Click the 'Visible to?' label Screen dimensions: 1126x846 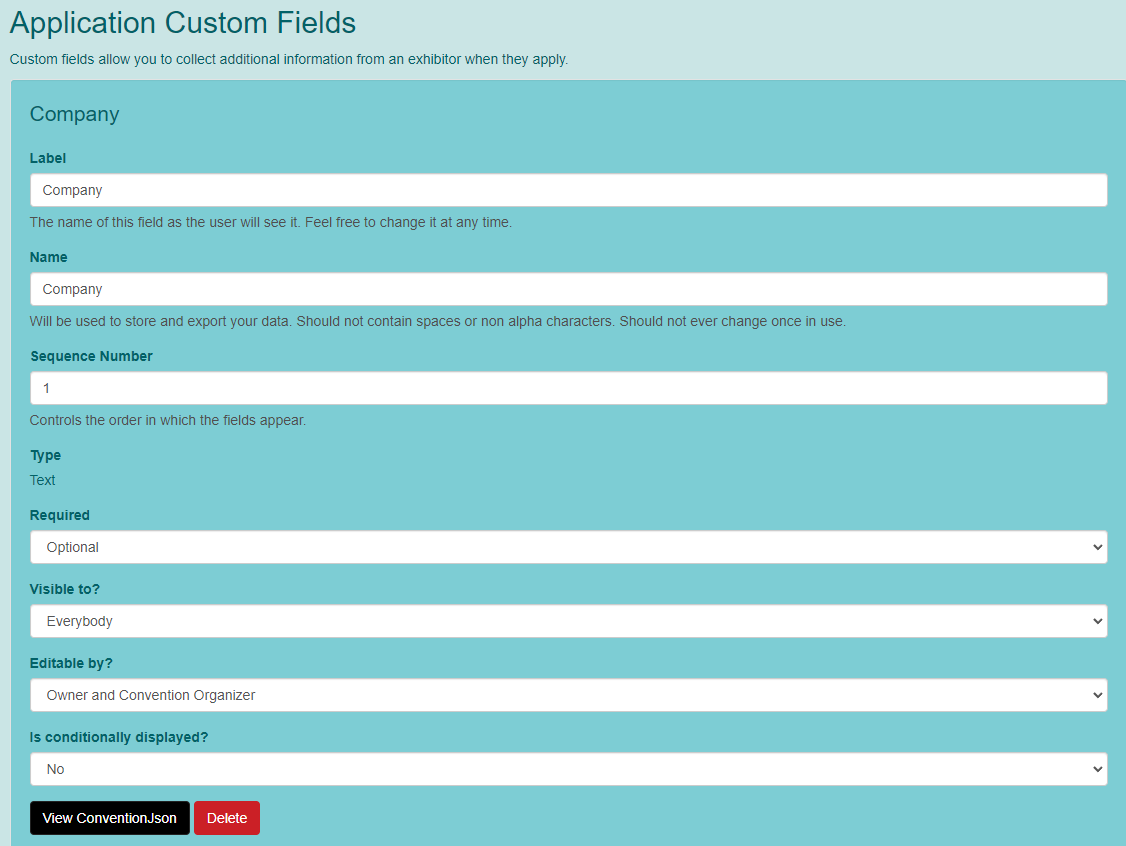(65, 590)
